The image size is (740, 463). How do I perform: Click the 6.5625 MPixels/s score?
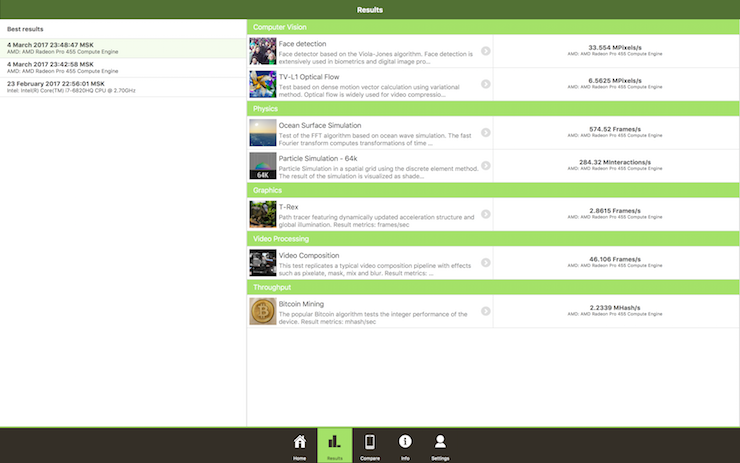pos(615,81)
